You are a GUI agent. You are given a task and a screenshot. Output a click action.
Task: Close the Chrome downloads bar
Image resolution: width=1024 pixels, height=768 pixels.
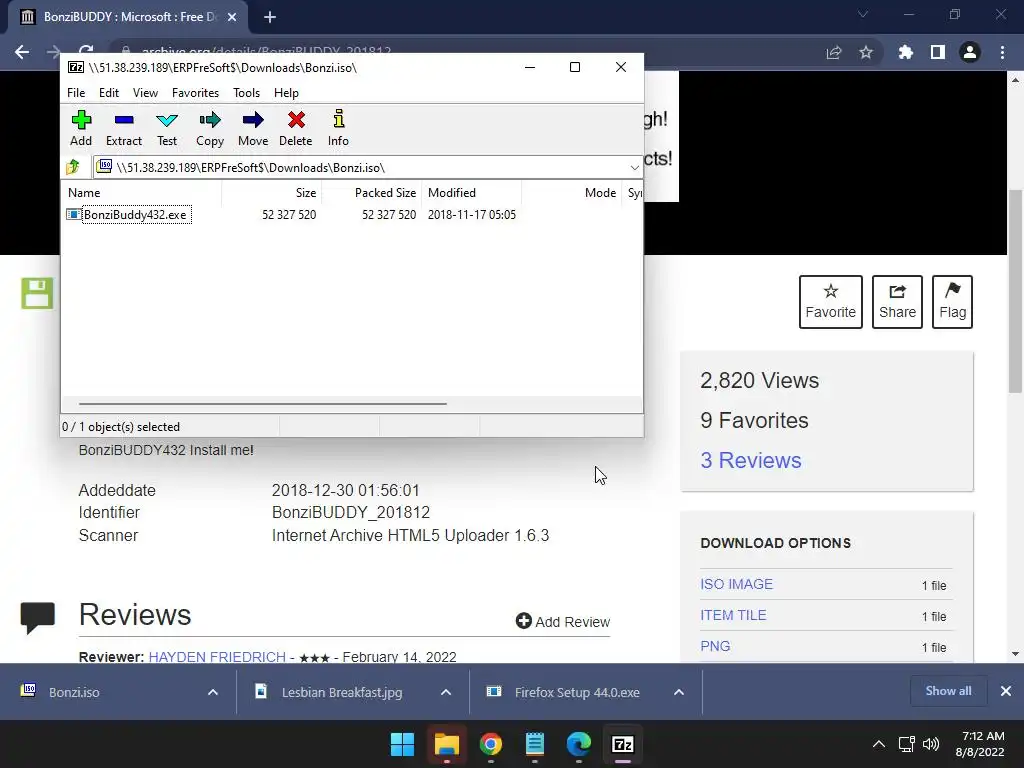[x=1006, y=691]
